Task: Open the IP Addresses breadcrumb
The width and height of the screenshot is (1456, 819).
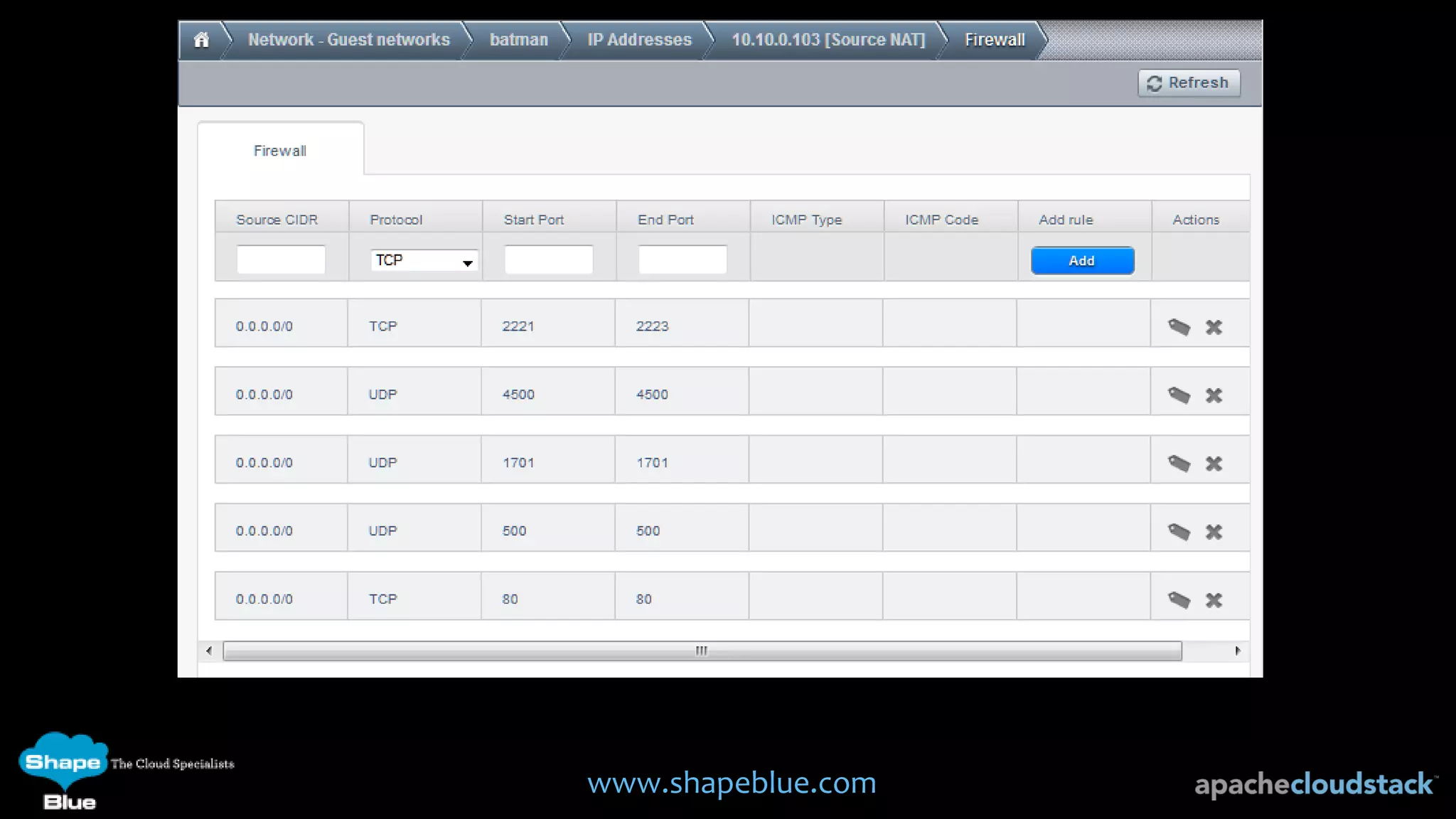Action: pyautogui.click(x=639, y=40)
